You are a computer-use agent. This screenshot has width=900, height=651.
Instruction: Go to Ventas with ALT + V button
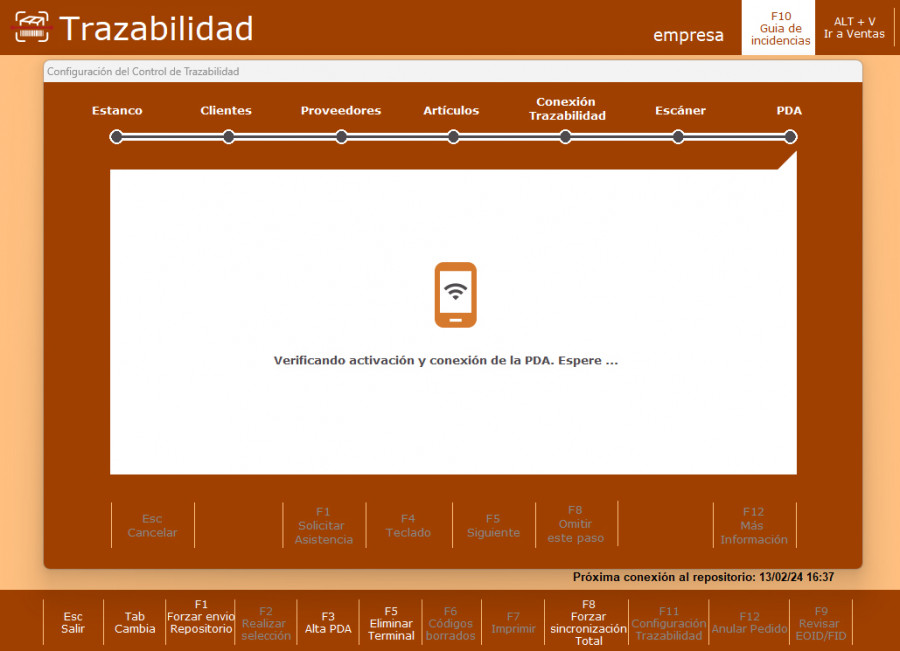[854, 28]
